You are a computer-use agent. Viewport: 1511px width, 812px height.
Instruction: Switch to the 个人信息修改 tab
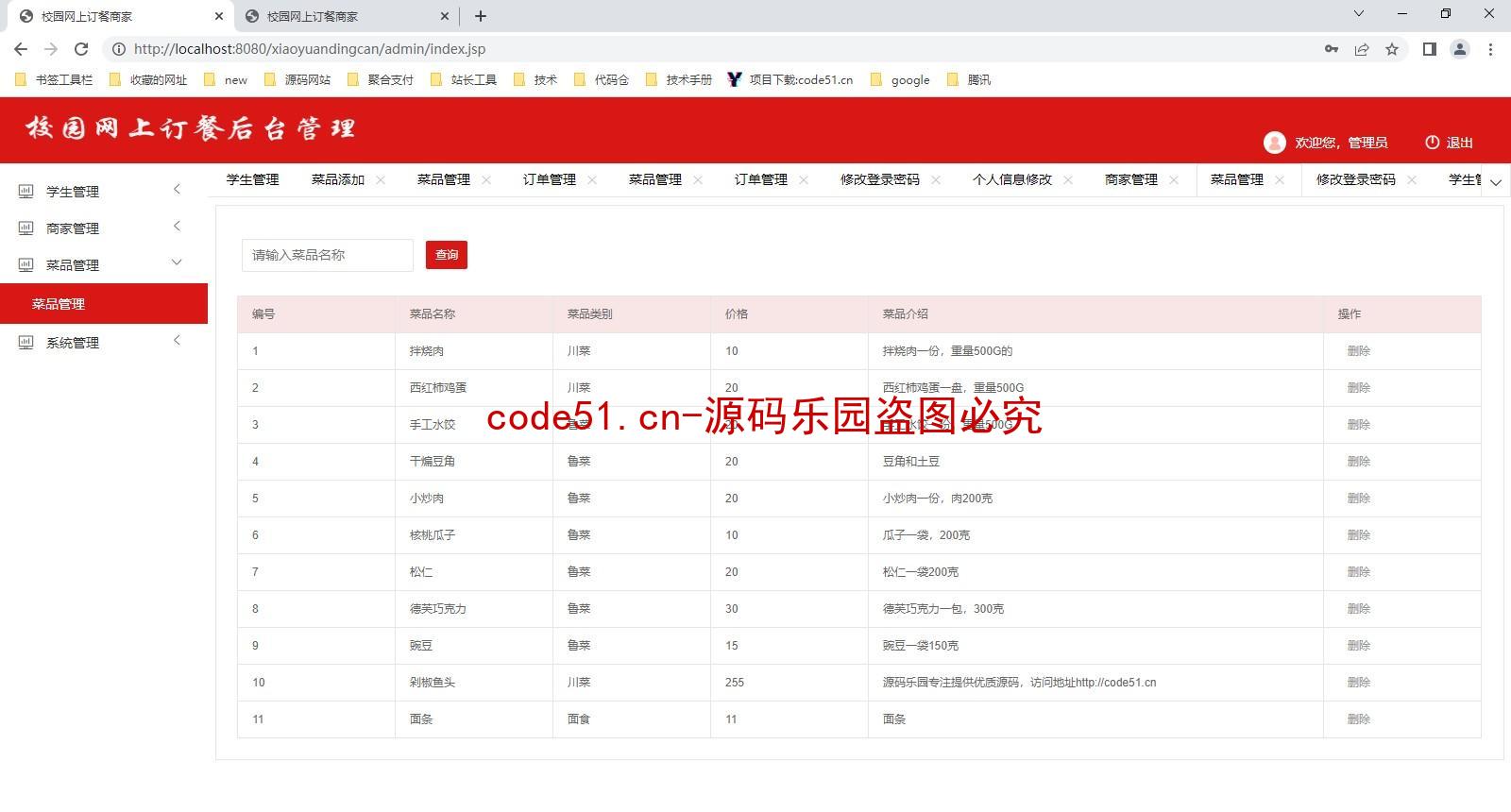pyautogui.click(x=1012, y=179)
